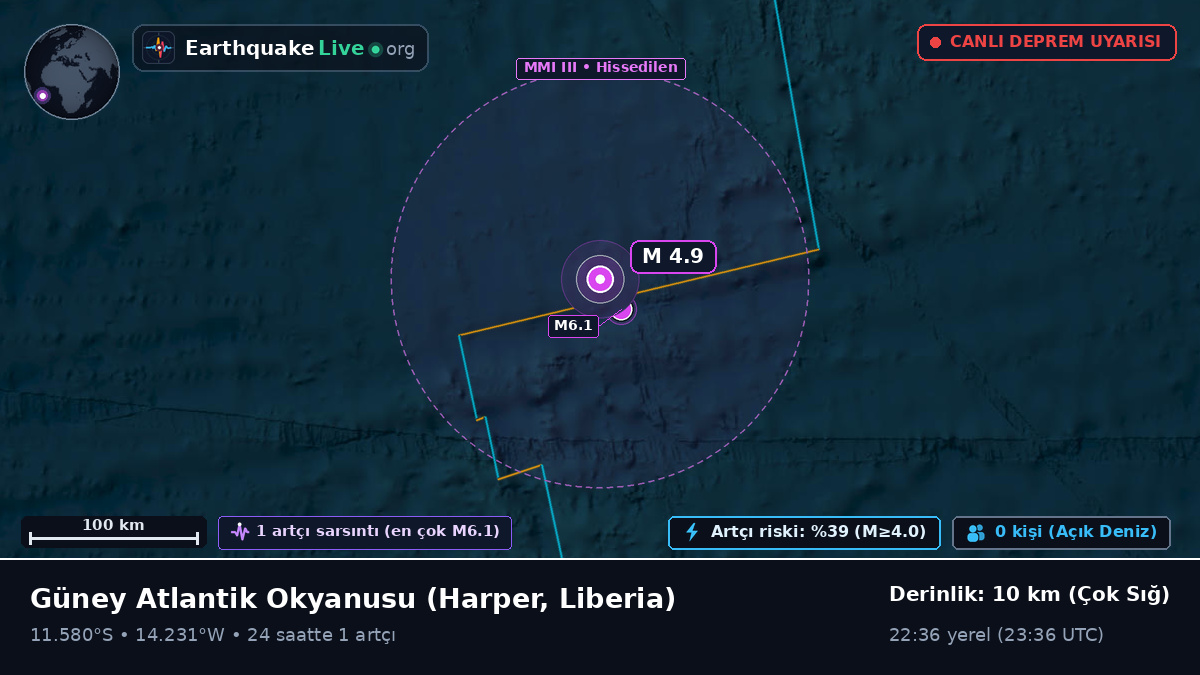Click the M 4.9 magnitude label
1200x675 pixels.
coord(673,256)
